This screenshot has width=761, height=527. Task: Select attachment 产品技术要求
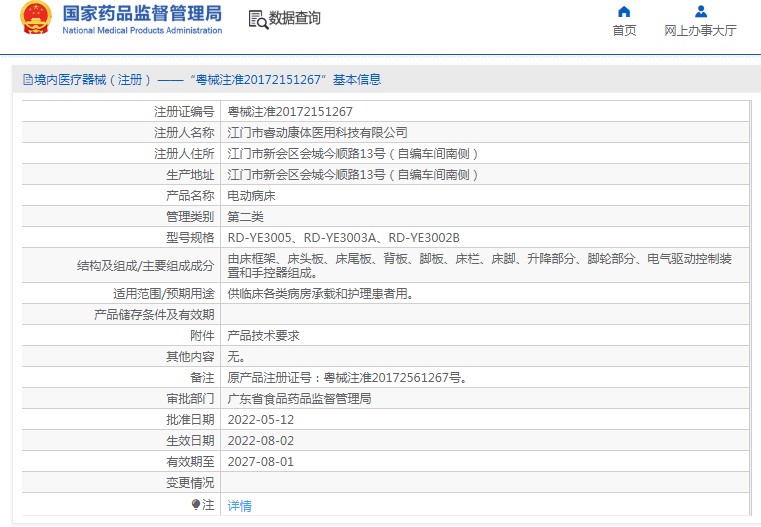point(264,335)
